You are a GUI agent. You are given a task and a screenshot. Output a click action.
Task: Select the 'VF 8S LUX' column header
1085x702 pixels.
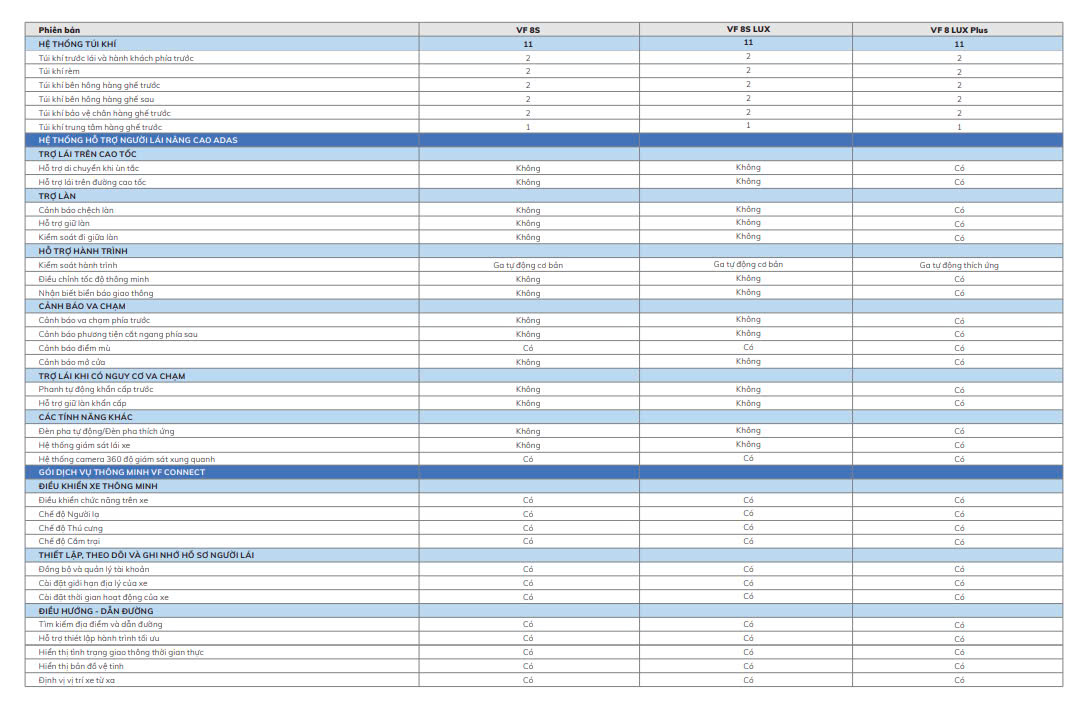(748, 29)
